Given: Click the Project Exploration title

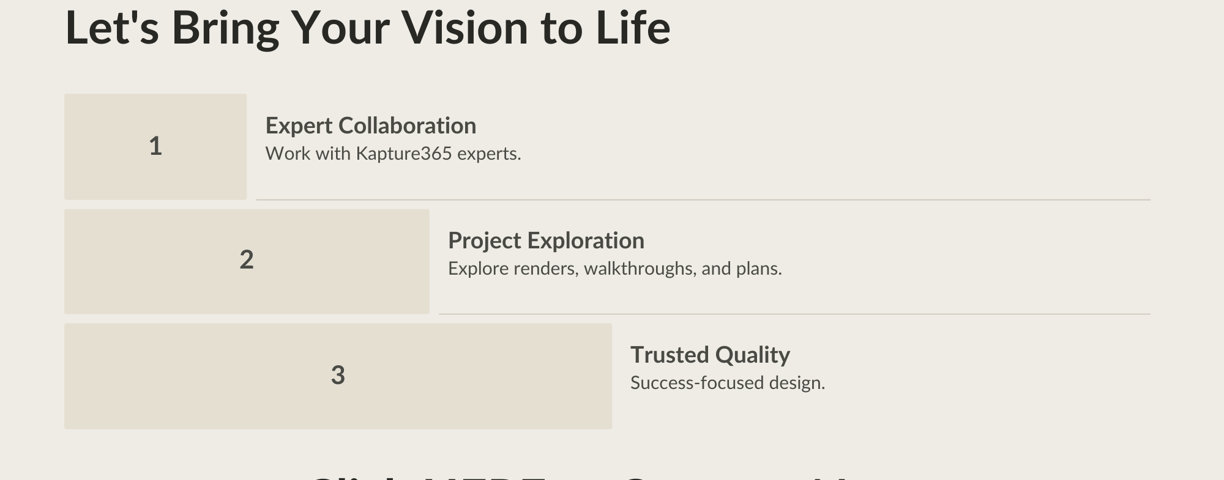Looking at the screenshot, I should 546,240.
